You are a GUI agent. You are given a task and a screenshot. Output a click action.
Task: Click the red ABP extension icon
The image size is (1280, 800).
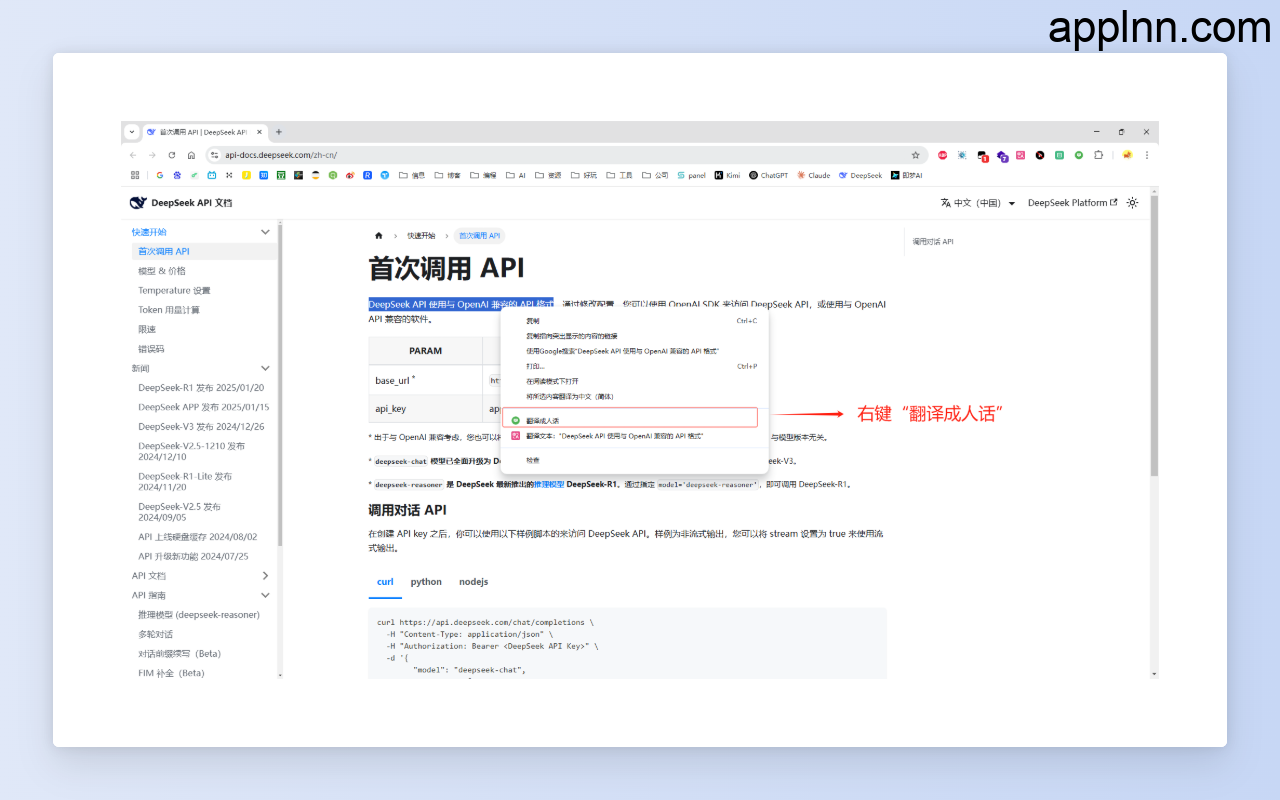[x=942, y=155]
